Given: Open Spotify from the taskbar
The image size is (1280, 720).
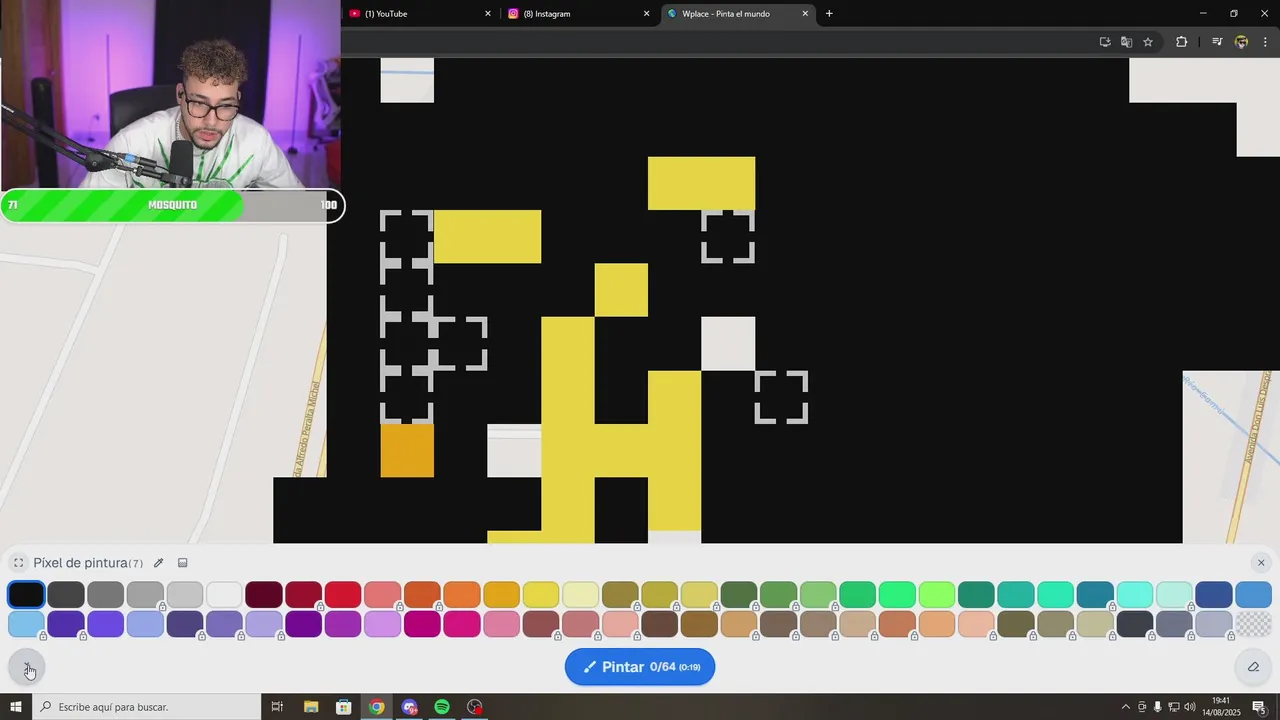Looking at the screenshot, I should 442,707.
